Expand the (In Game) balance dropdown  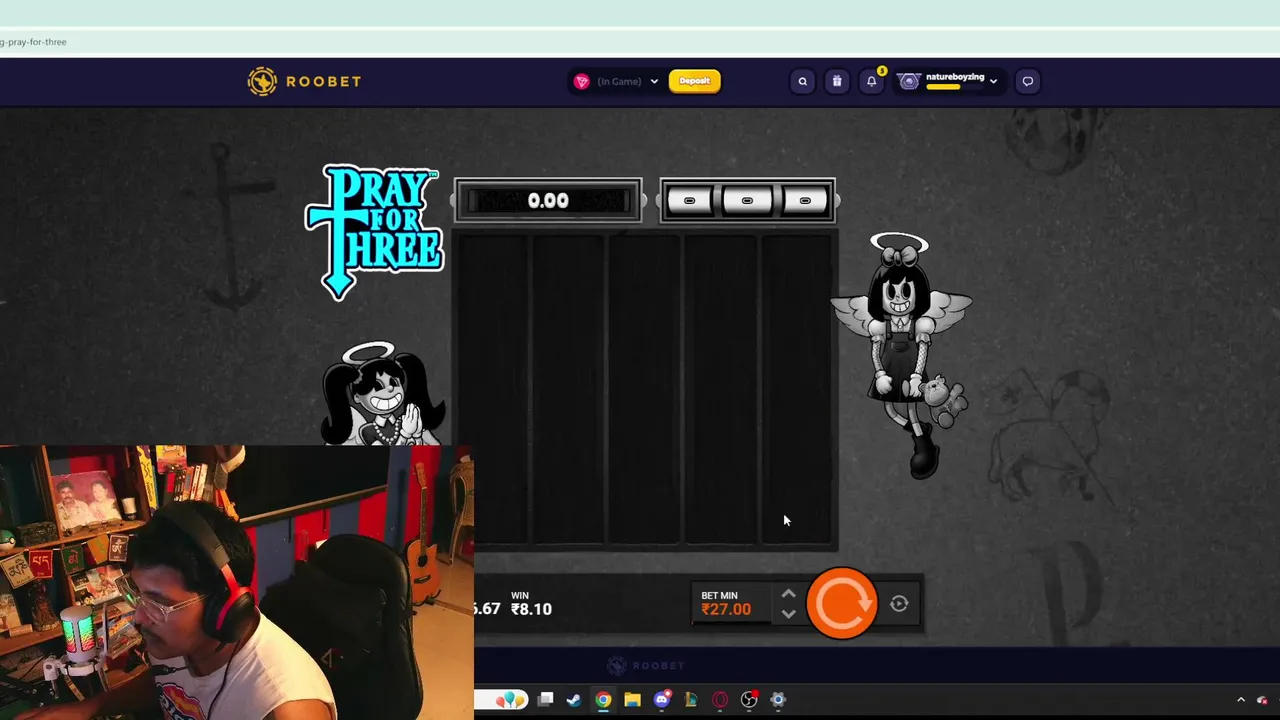[x=654, y=82]
